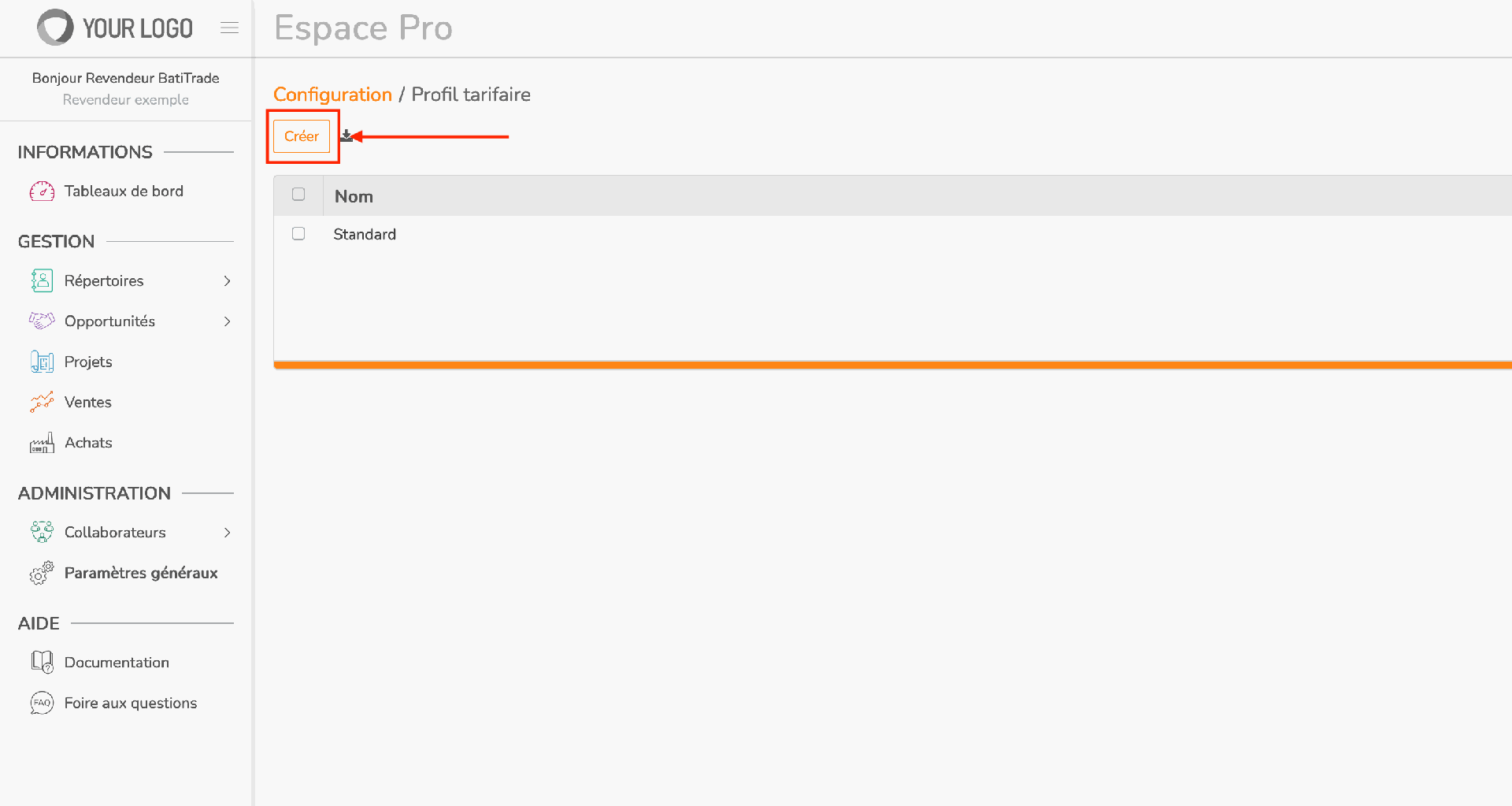Click the Foire aux questions FAQ icon

[42, 703]
